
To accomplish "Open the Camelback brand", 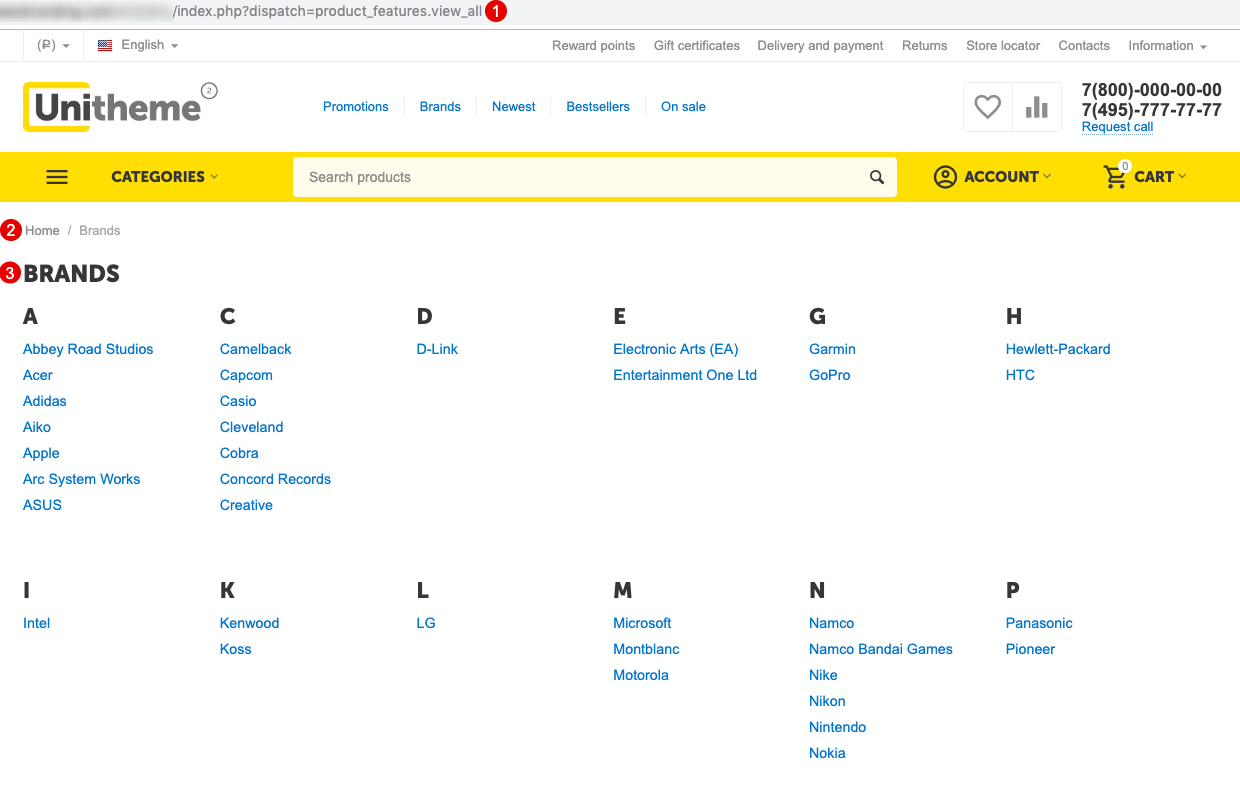I will pos(256,349).
